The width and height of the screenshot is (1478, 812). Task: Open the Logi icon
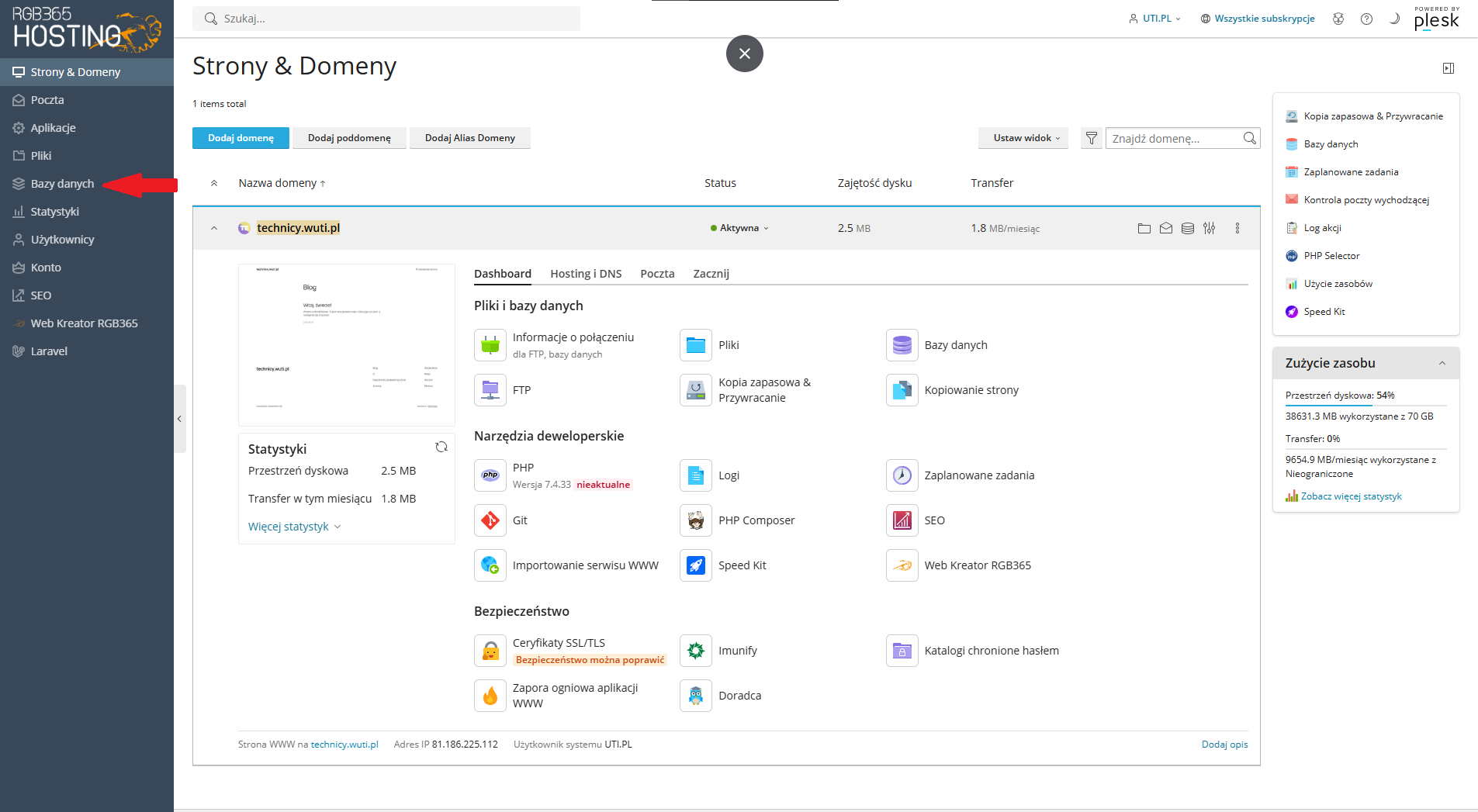point(696,475)
